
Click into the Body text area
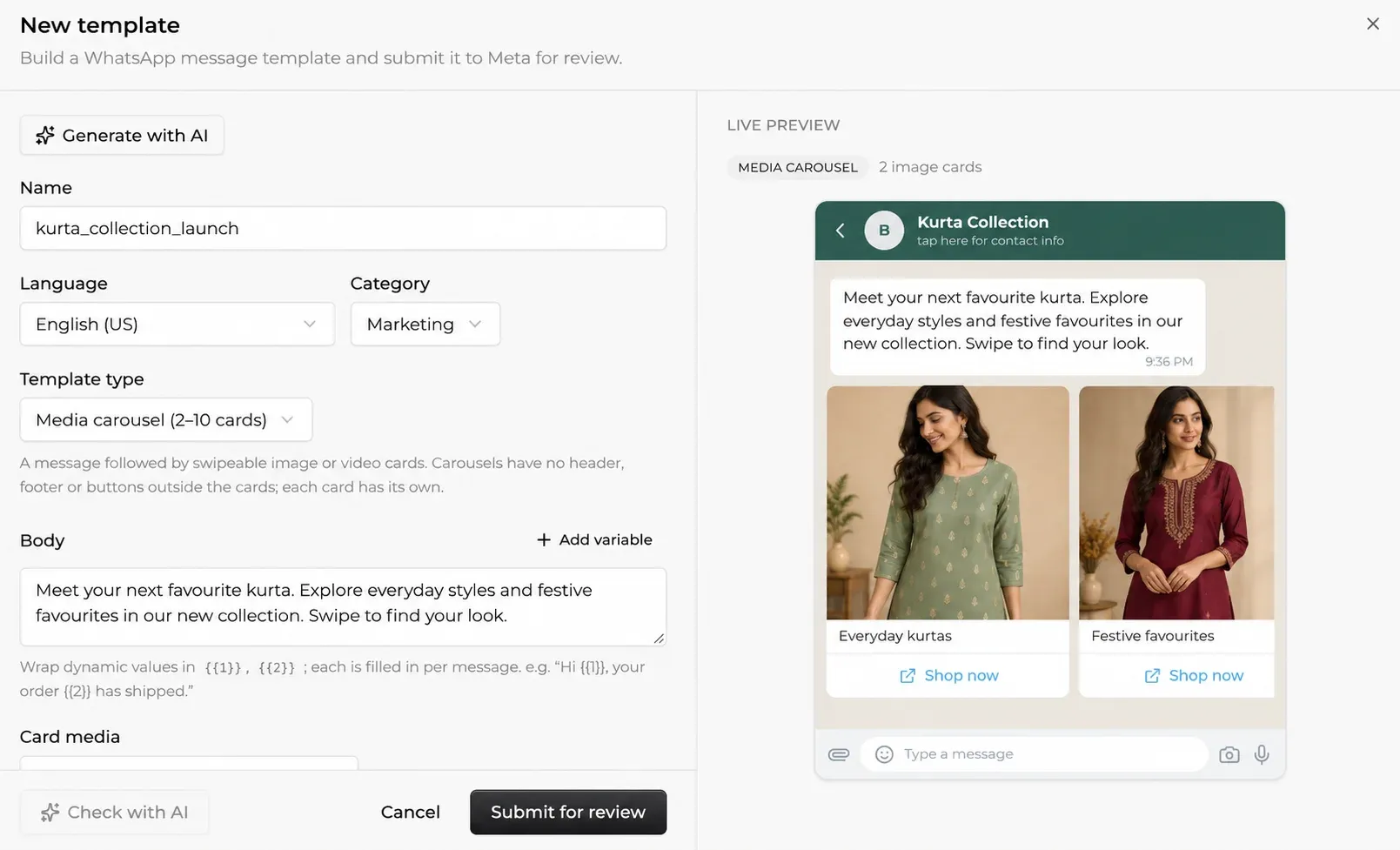pyautogui.click(x=343, y=606)
